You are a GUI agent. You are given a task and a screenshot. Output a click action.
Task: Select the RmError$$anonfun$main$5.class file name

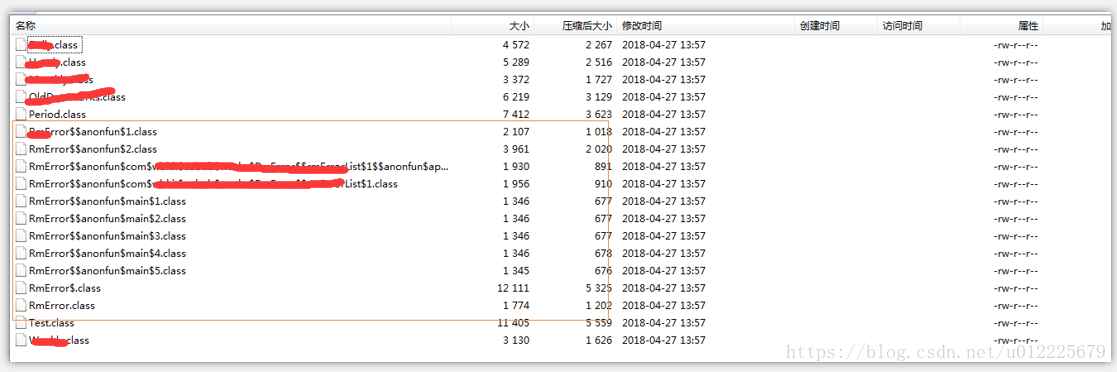(x=107, y=271)
